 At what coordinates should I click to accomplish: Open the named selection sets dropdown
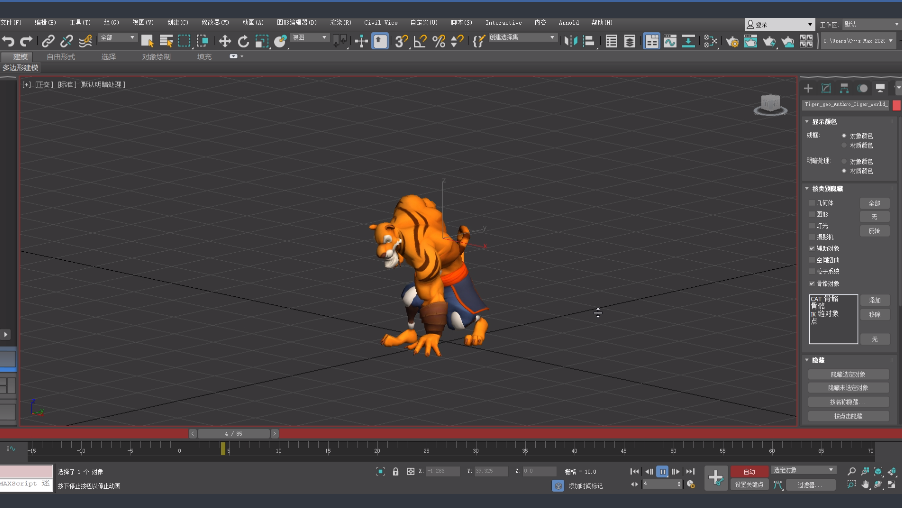[x=523, y=38]
